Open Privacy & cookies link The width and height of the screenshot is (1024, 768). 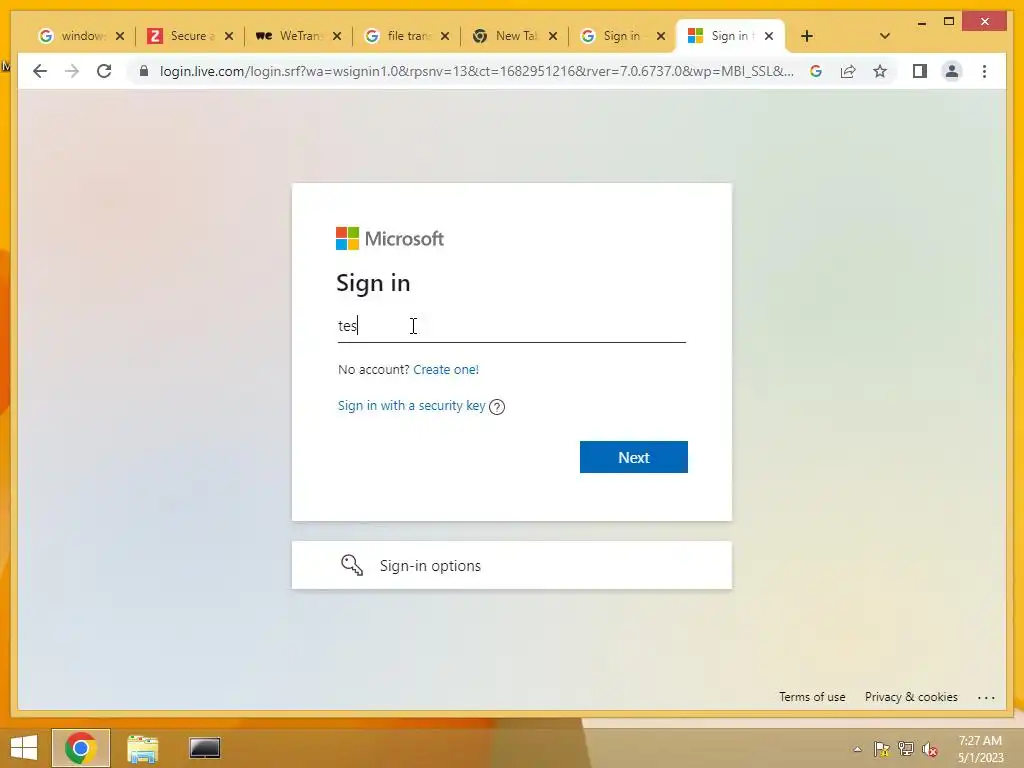point(911,697)
